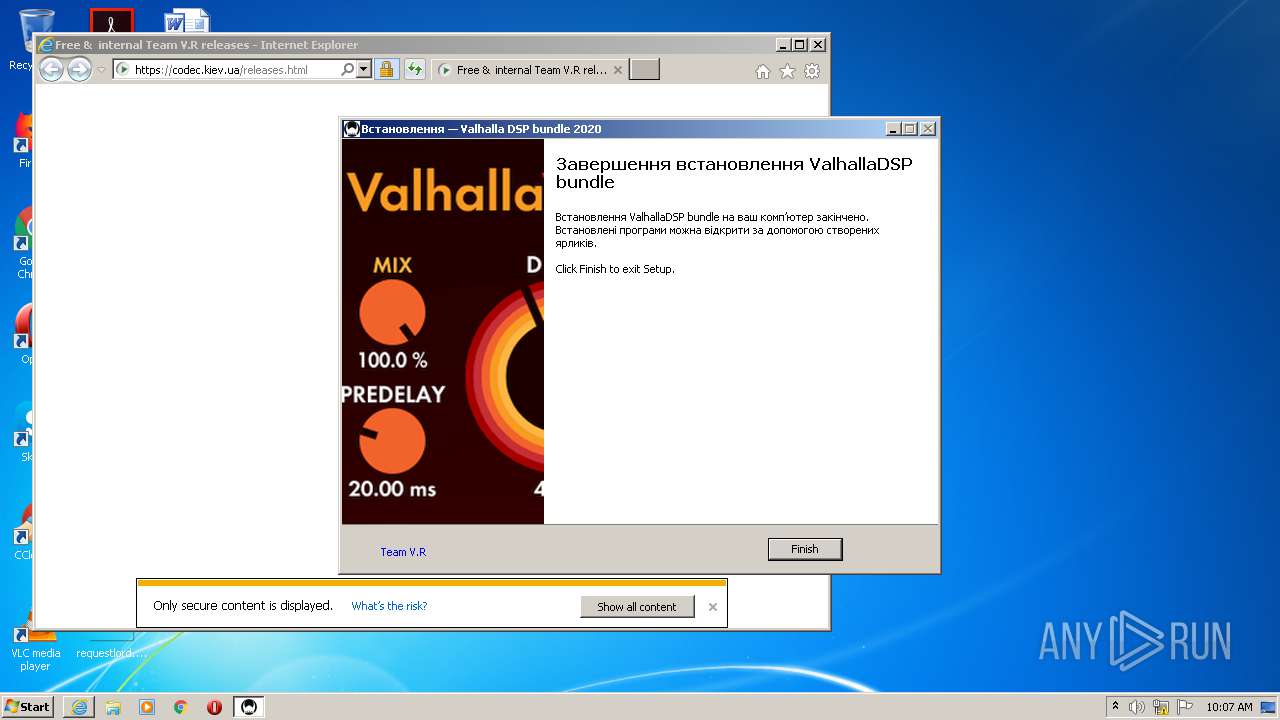This screenshot has width=1280, height=720.
Task: Open Favorites star icon
Action: tap(787, 71)
